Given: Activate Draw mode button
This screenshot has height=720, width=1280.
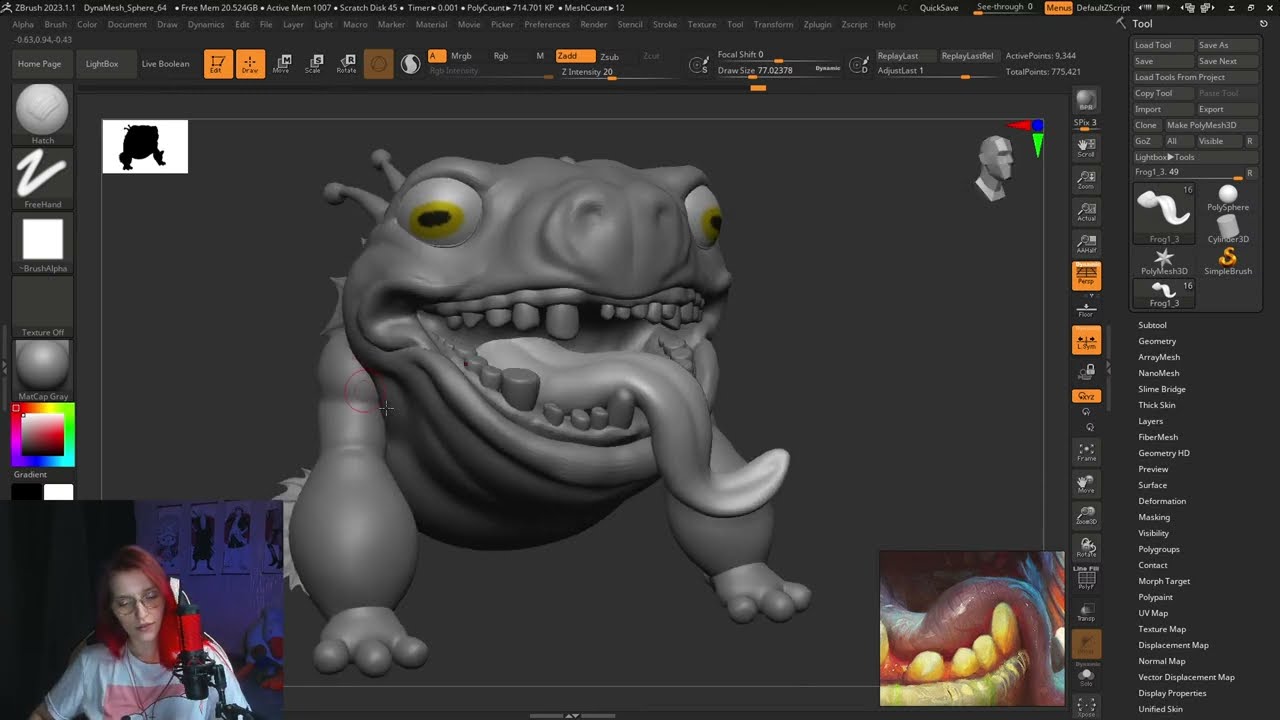Looking at the screenshot, I should [x=250, y=64].
